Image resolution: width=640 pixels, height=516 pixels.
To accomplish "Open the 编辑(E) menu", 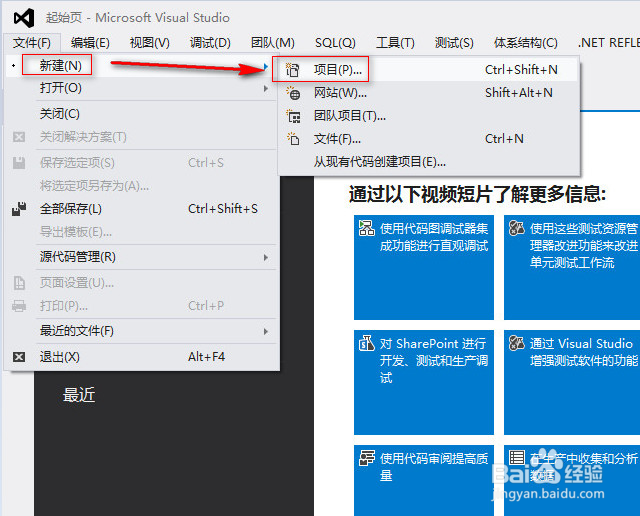I will 90,42.
